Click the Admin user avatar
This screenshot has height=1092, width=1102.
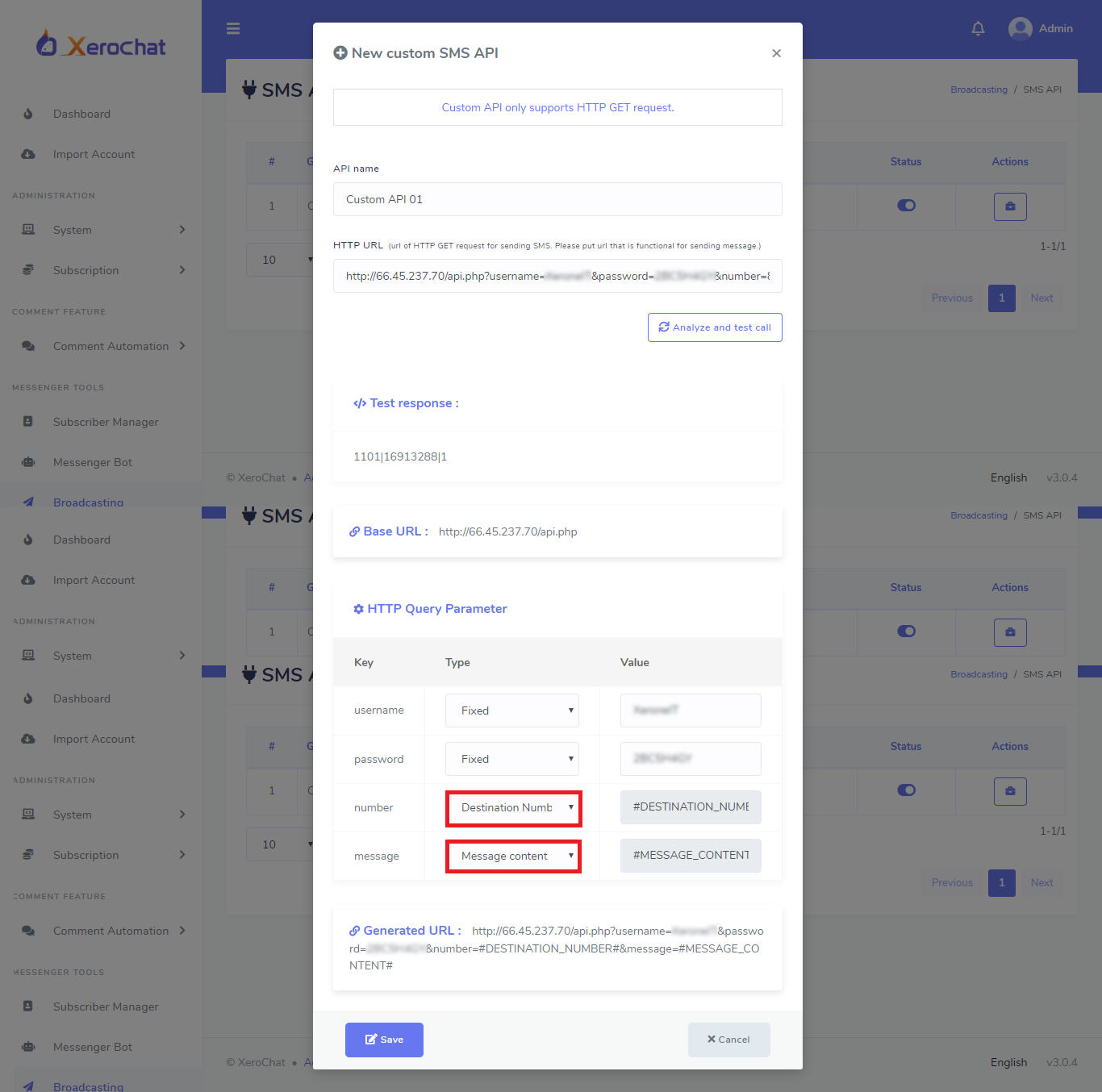point(1020,29)
